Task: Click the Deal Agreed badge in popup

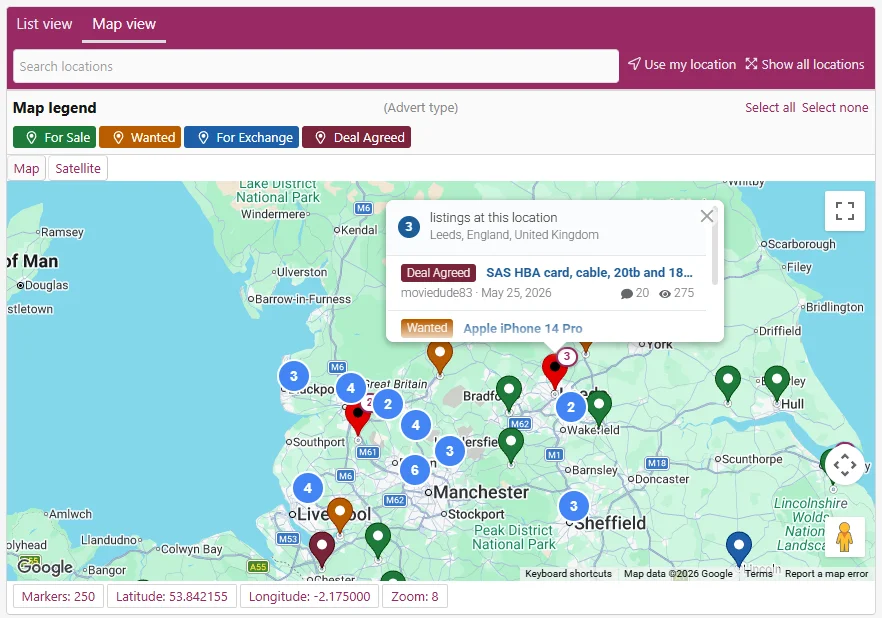Action: point(438,273)
